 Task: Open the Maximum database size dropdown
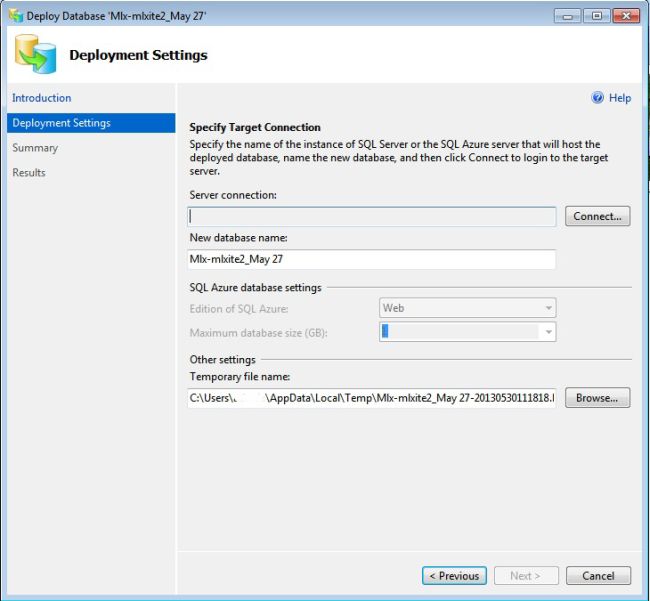coord(468,332)
